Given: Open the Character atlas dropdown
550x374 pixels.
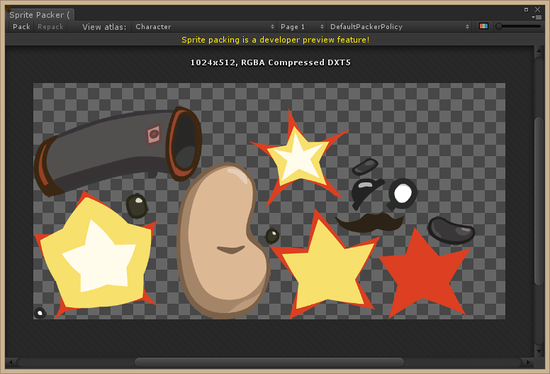Looking at the screenshot, I should click(204, 27).
